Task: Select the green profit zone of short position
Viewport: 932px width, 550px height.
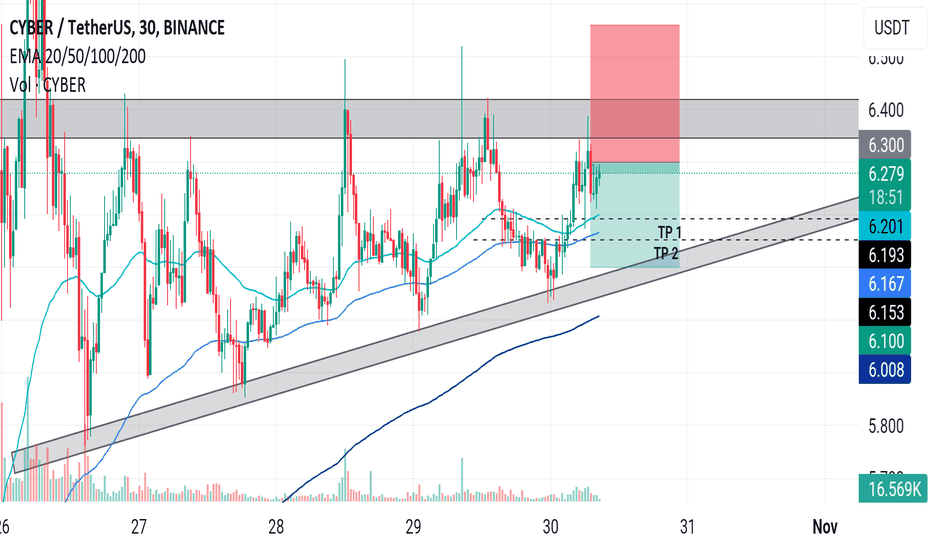Action: click(635, 215)
